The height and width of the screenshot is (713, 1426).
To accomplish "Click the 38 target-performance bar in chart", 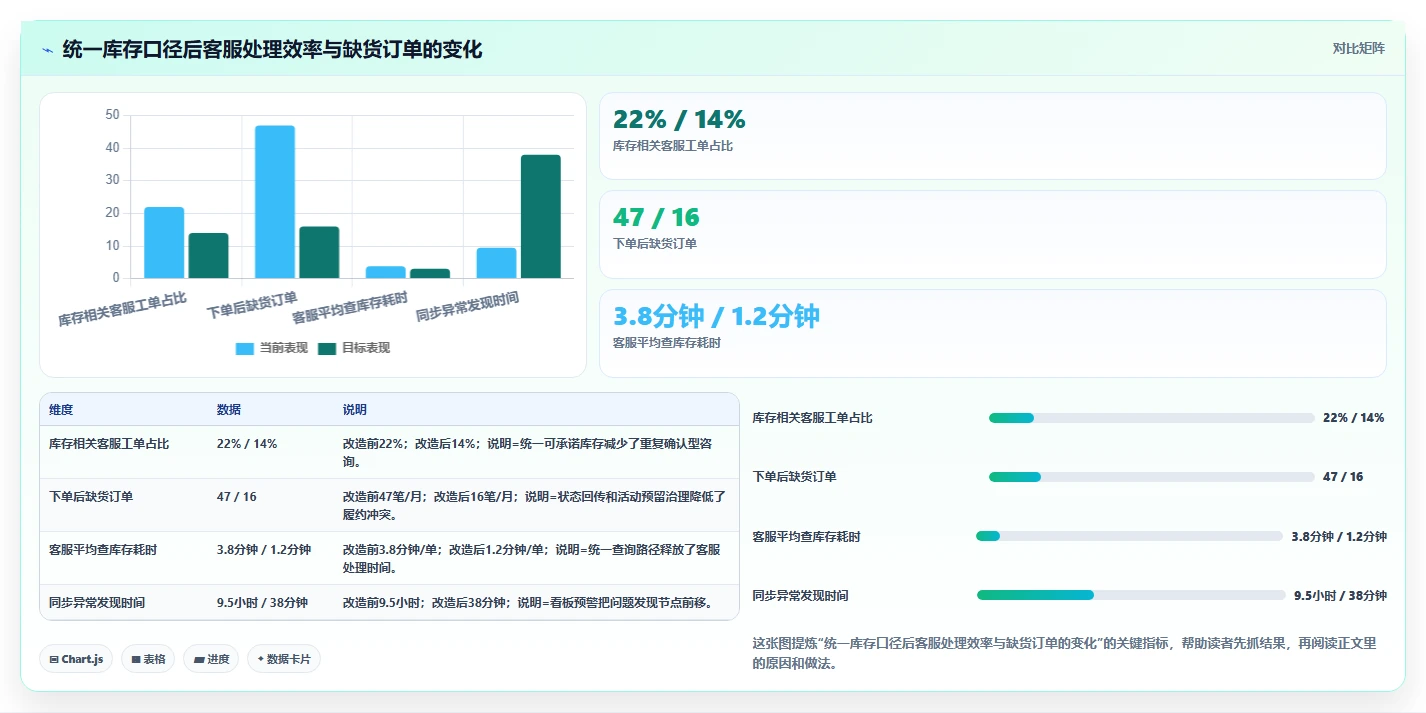I will [541, 216].
